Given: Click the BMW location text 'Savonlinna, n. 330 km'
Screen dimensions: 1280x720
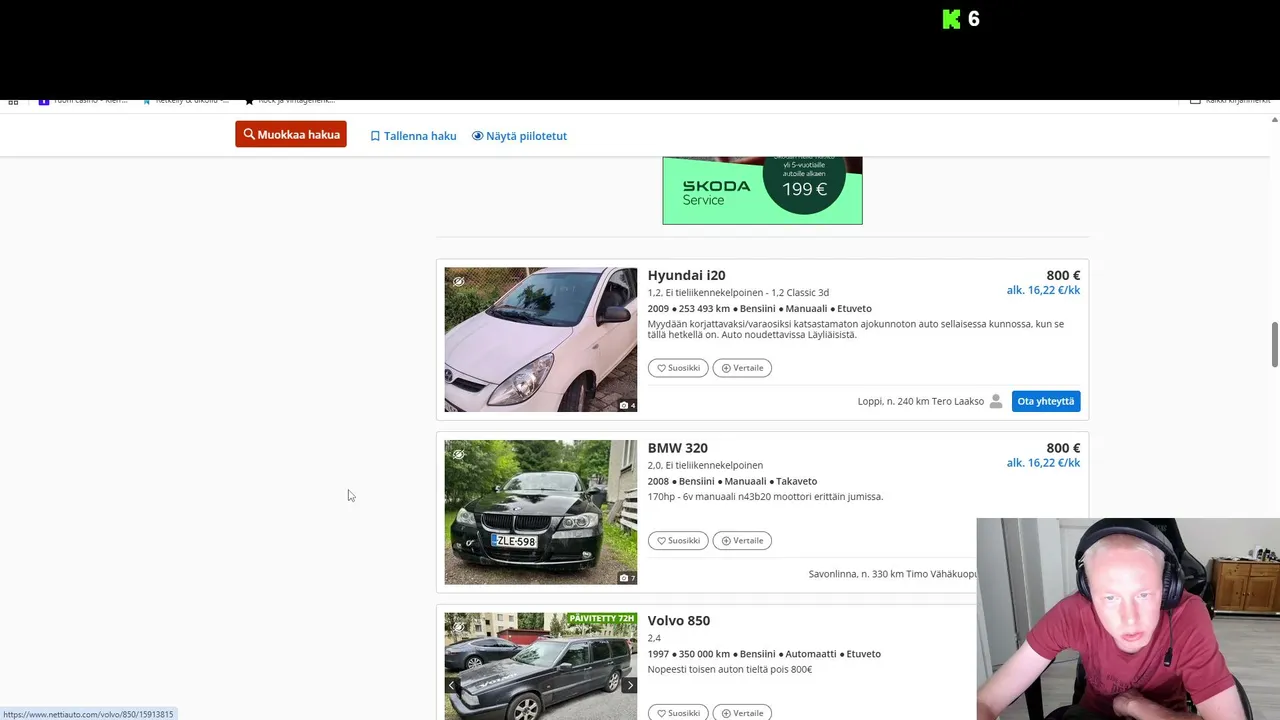Looking at the screenshot, I should point(856,574).
